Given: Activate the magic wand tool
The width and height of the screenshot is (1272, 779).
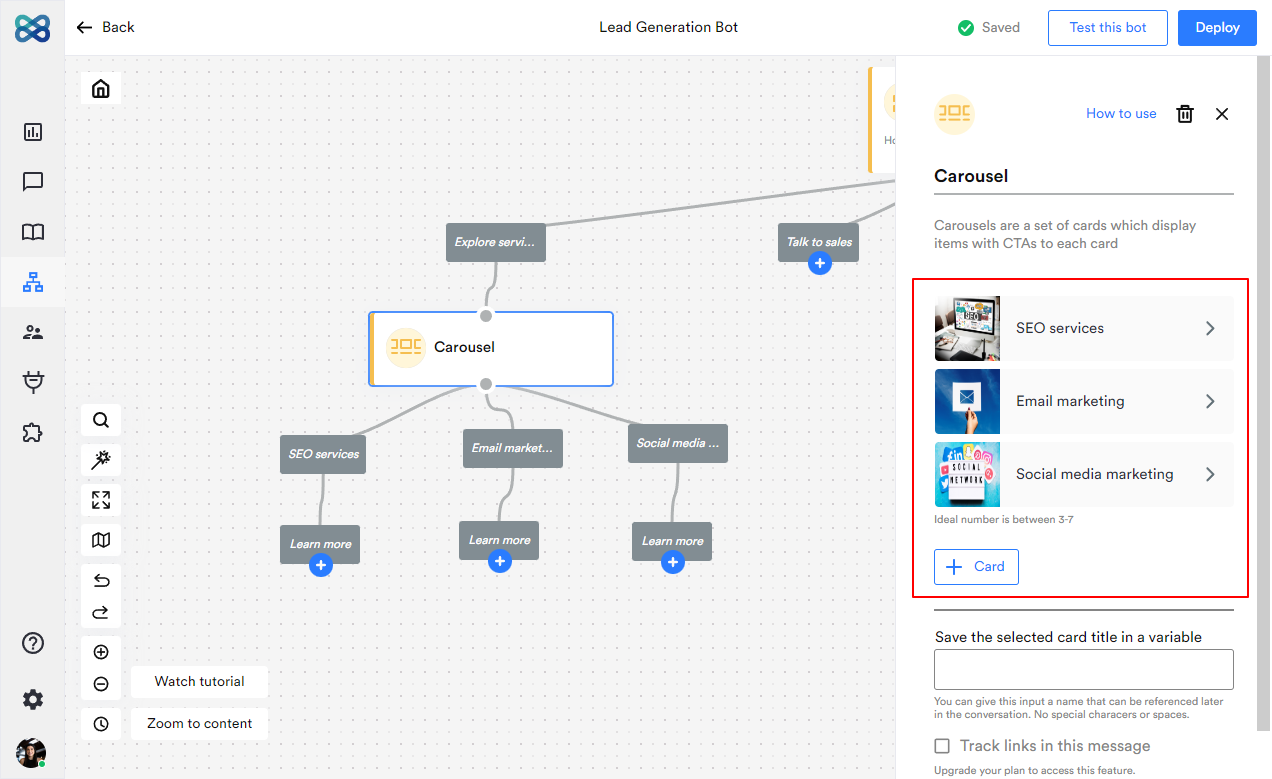Looking at the screenshot, I should [100, 460].
